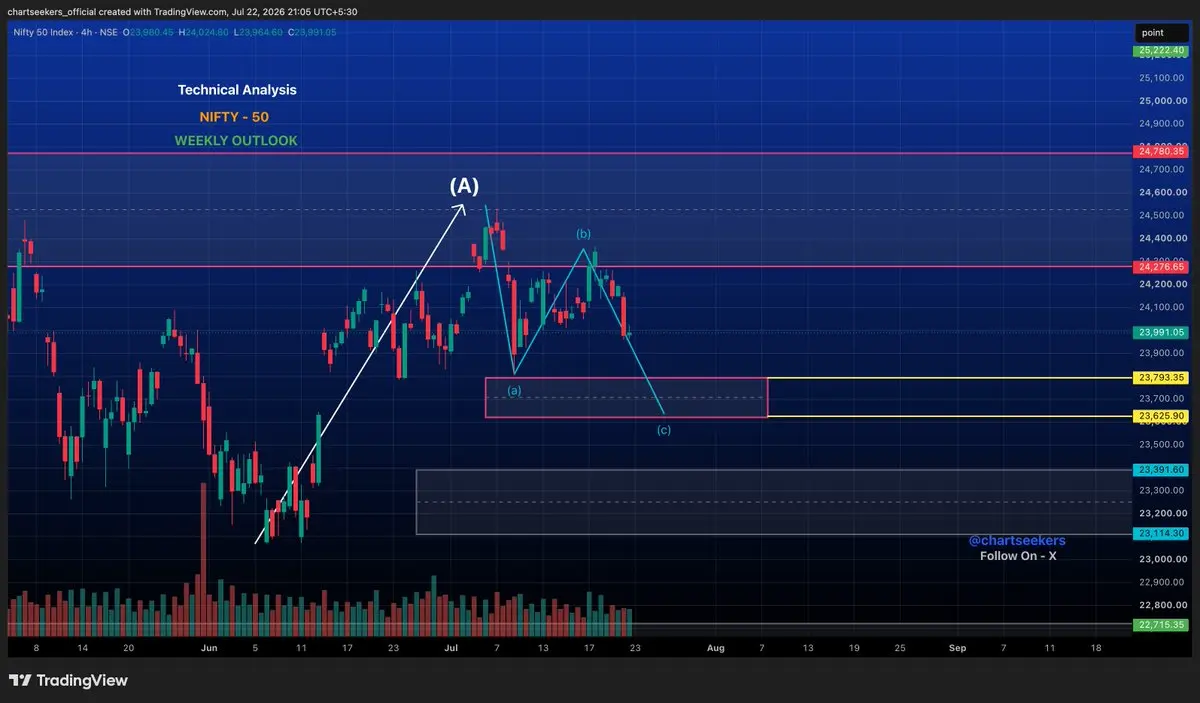Screen dimensions: 1200x703
Task: Select the white '(A)' wave label
Action: (464, 186)
